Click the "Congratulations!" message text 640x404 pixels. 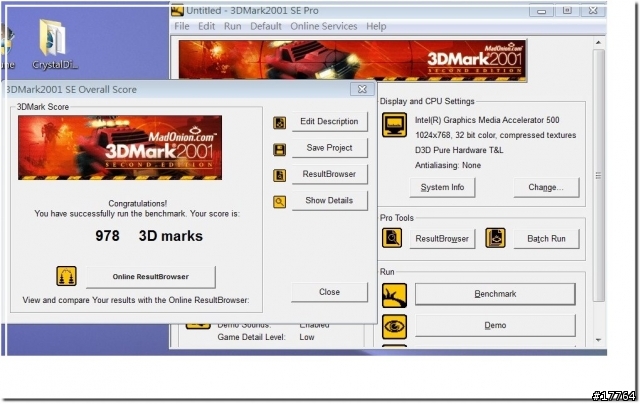coord(138,203)
